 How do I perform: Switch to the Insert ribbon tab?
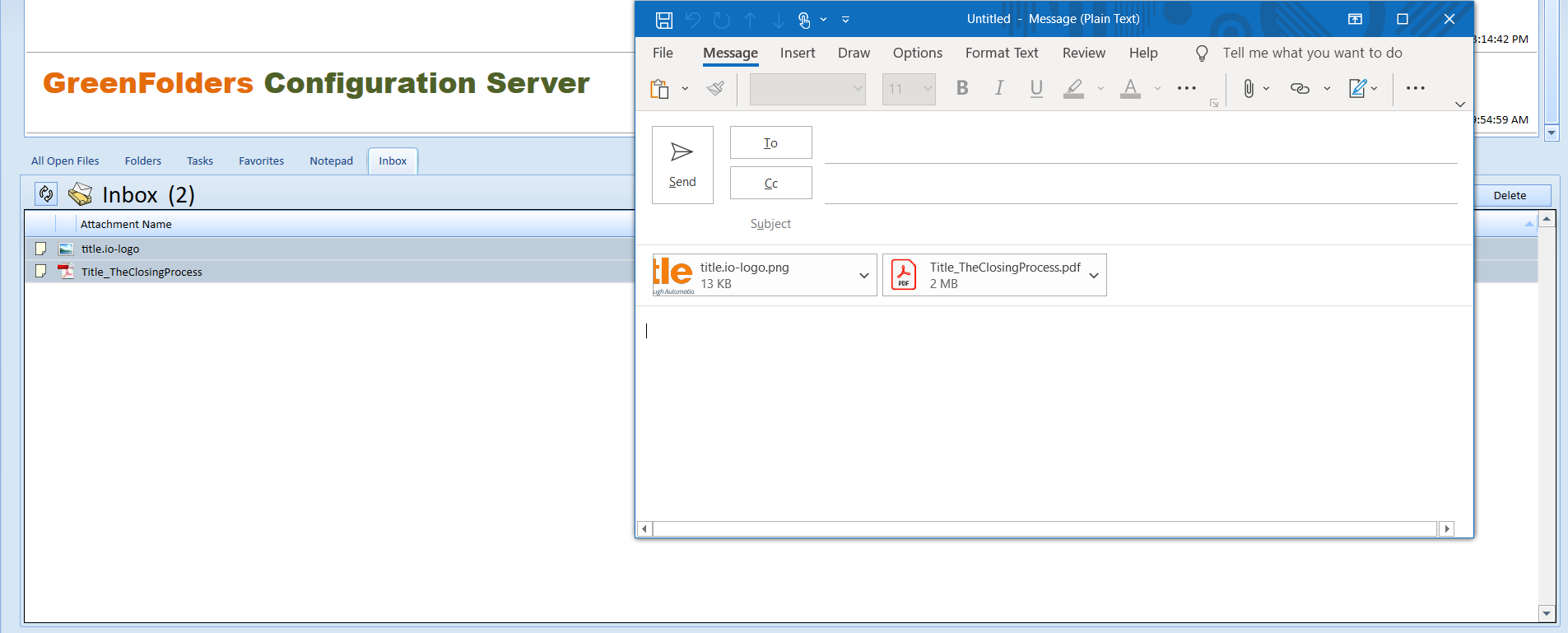(798, 53)
